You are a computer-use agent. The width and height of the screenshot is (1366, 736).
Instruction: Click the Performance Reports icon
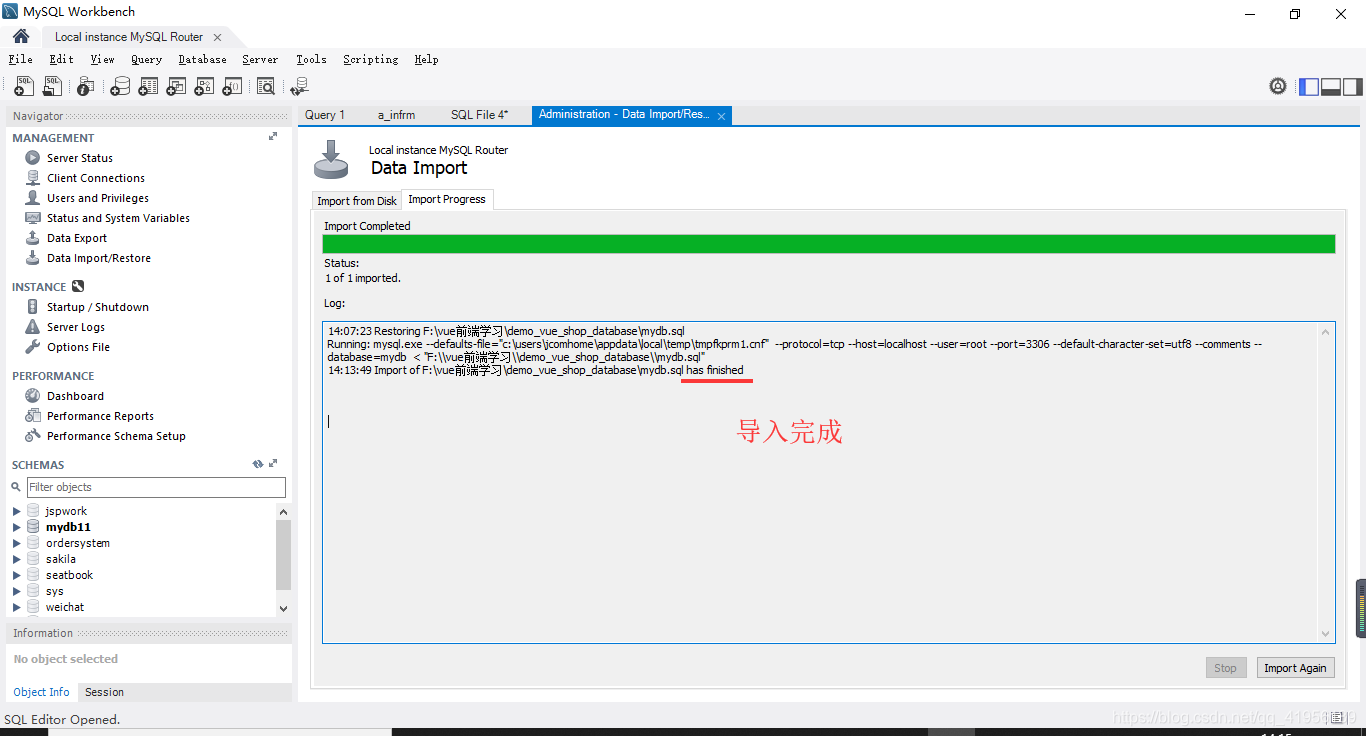pyautogui.click(x=32, y=416)
